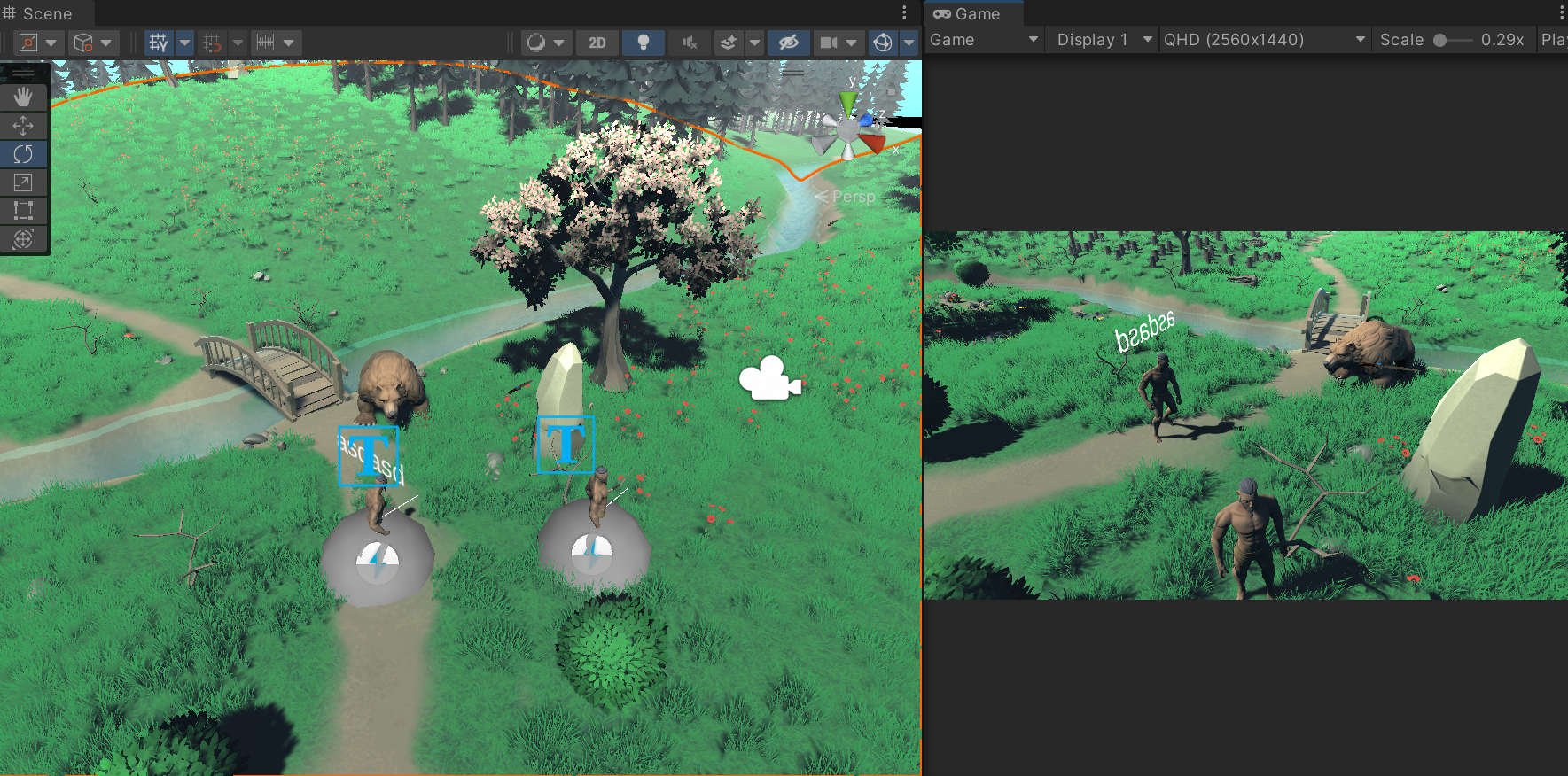The height and width of the screenshot is (776, 1568).
Task: Click the increment snap ruler icon
Action: pyautogui.click(x=265, y=43)
